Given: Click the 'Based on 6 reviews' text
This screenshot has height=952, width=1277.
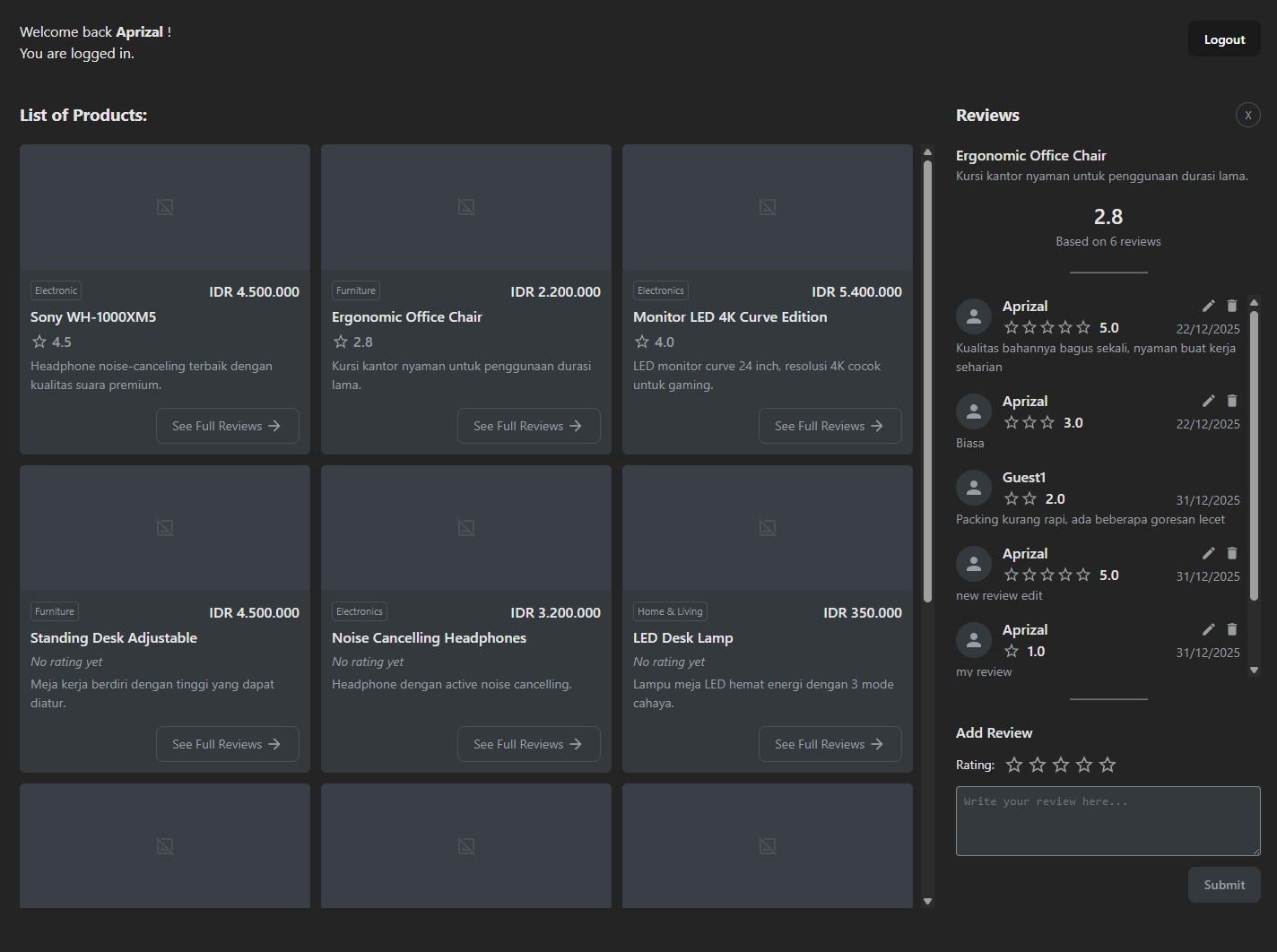Looking at the screenshot, I should (x=1108, y=241).
